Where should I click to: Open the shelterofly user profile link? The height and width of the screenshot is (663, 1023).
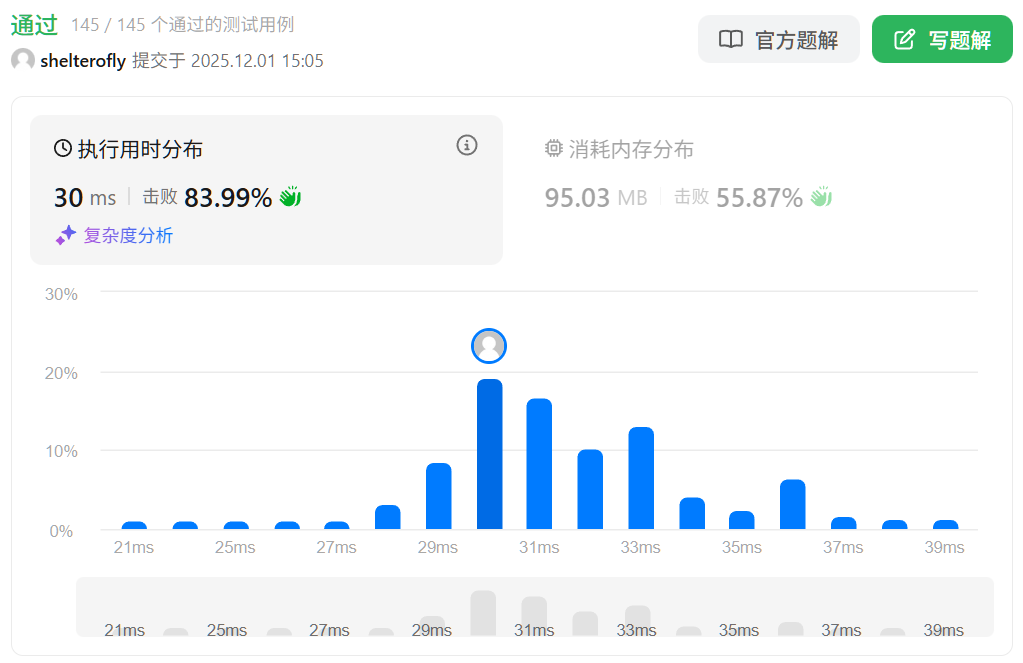coord(83,61)
